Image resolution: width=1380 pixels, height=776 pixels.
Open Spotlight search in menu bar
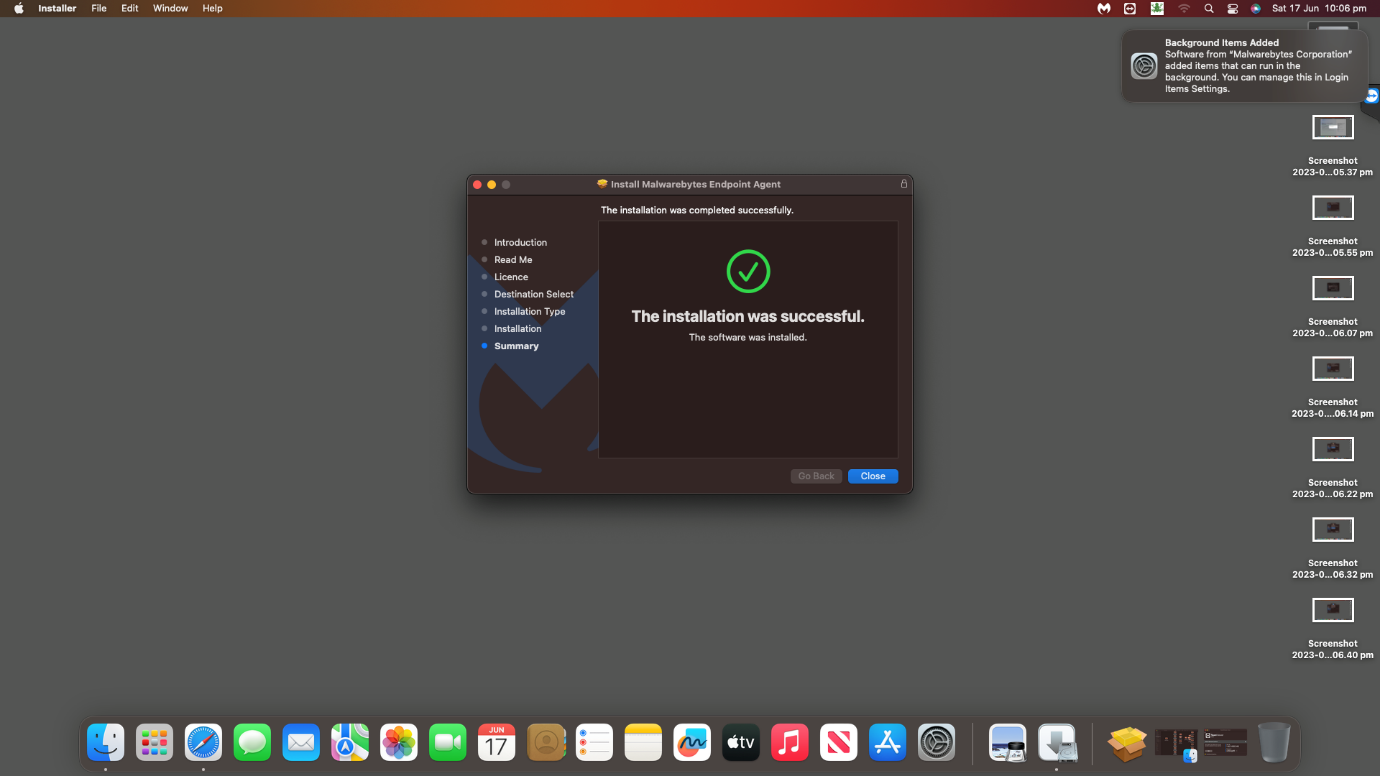[1208, 8]
